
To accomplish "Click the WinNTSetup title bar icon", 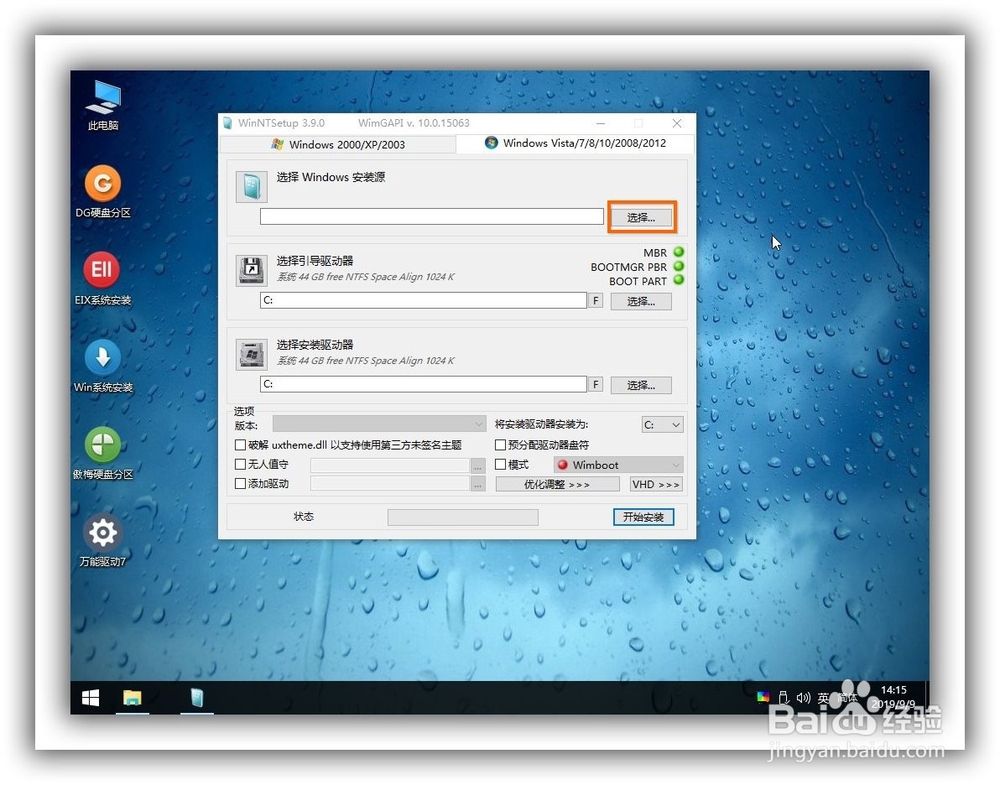I will 228,123.
